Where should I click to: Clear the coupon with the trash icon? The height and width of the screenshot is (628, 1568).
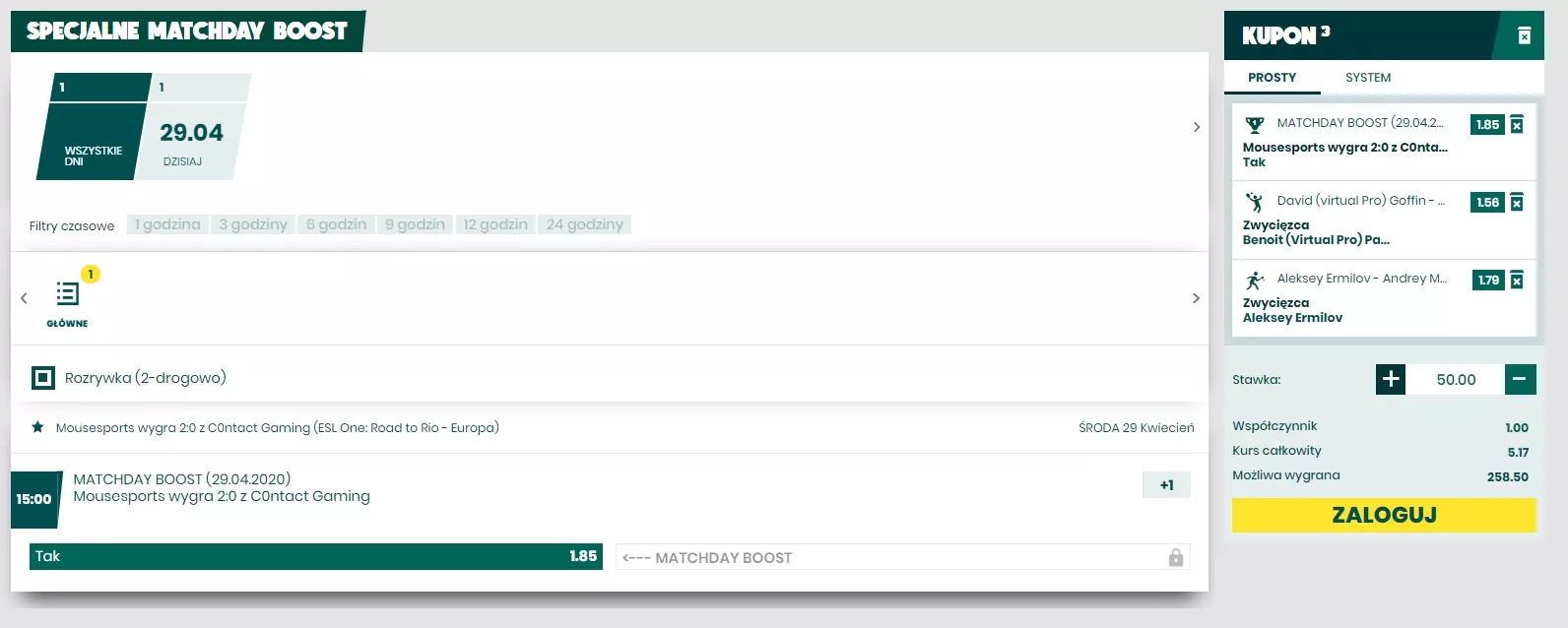click(x=1524, y=36)
